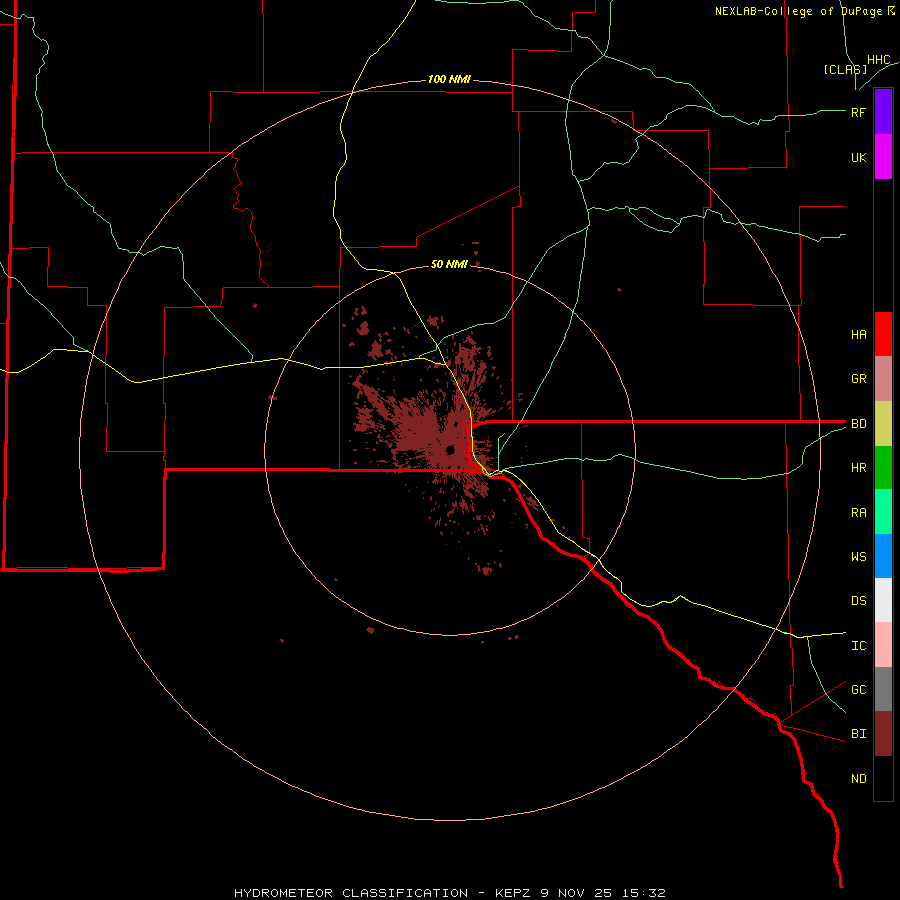Click the GR legend label text

pyautogui.click(x=858, y=379)
